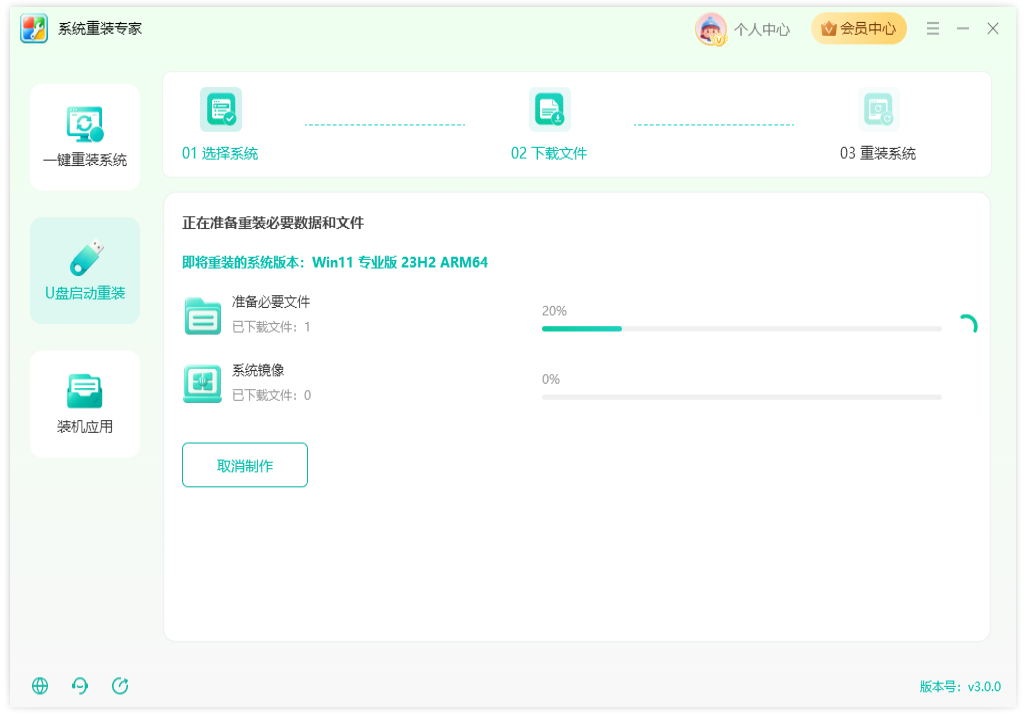The image size is (1030, 722).
Task: Open the globe website icon
Action: tap(40, 686)
